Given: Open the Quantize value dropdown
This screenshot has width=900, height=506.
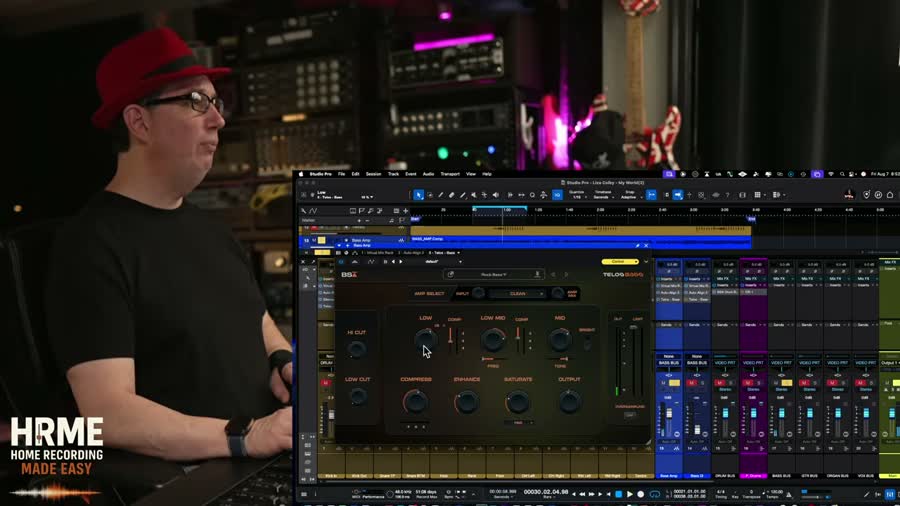Looking at the screenshot, I should pos(576,195).
